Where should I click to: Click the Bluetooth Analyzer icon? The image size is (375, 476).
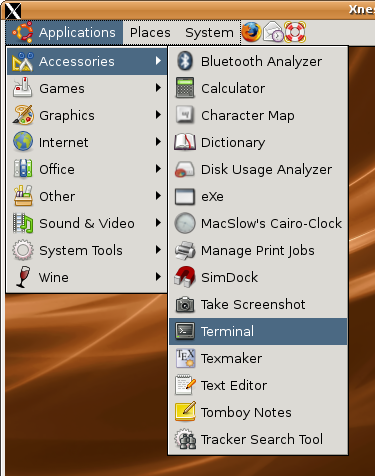[x=185, y=61]
